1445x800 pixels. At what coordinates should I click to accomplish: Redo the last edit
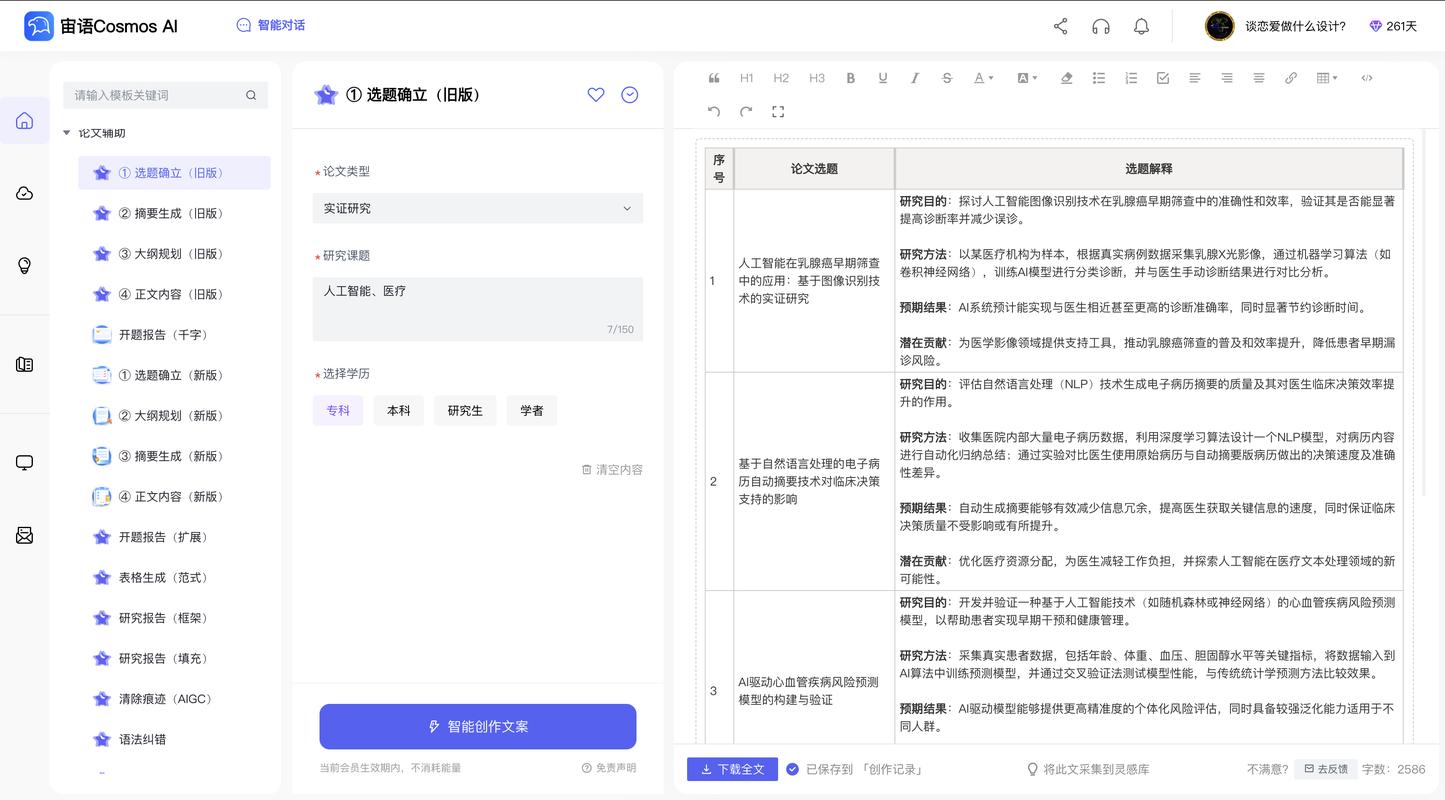746,112
